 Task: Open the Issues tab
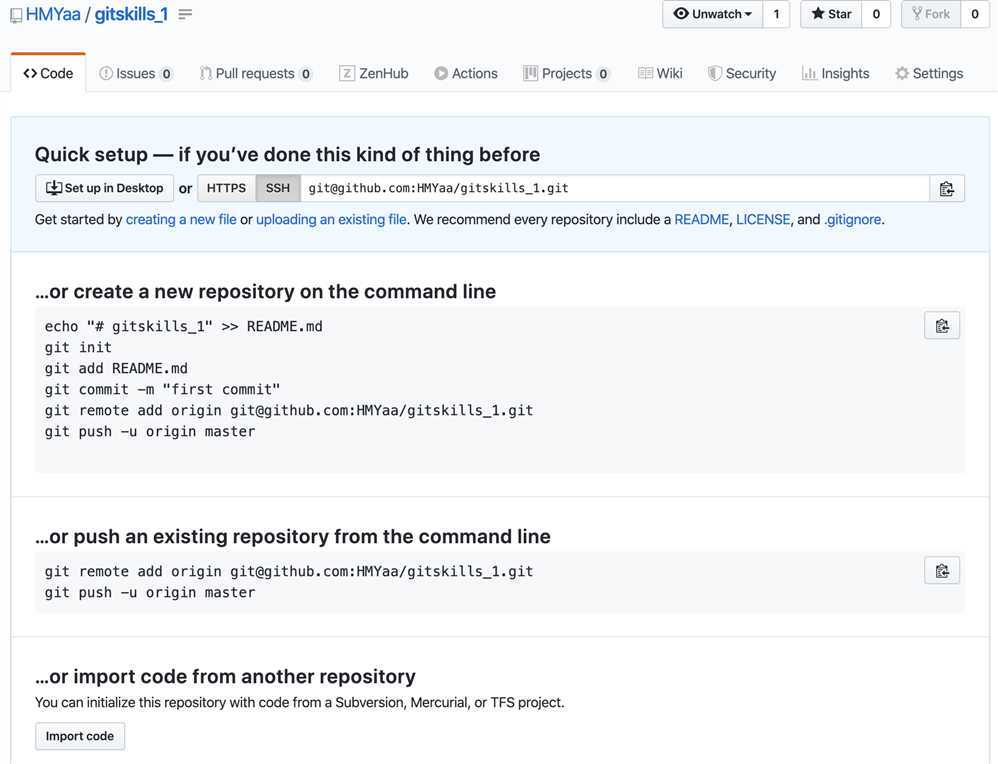[x=136, y=73]
